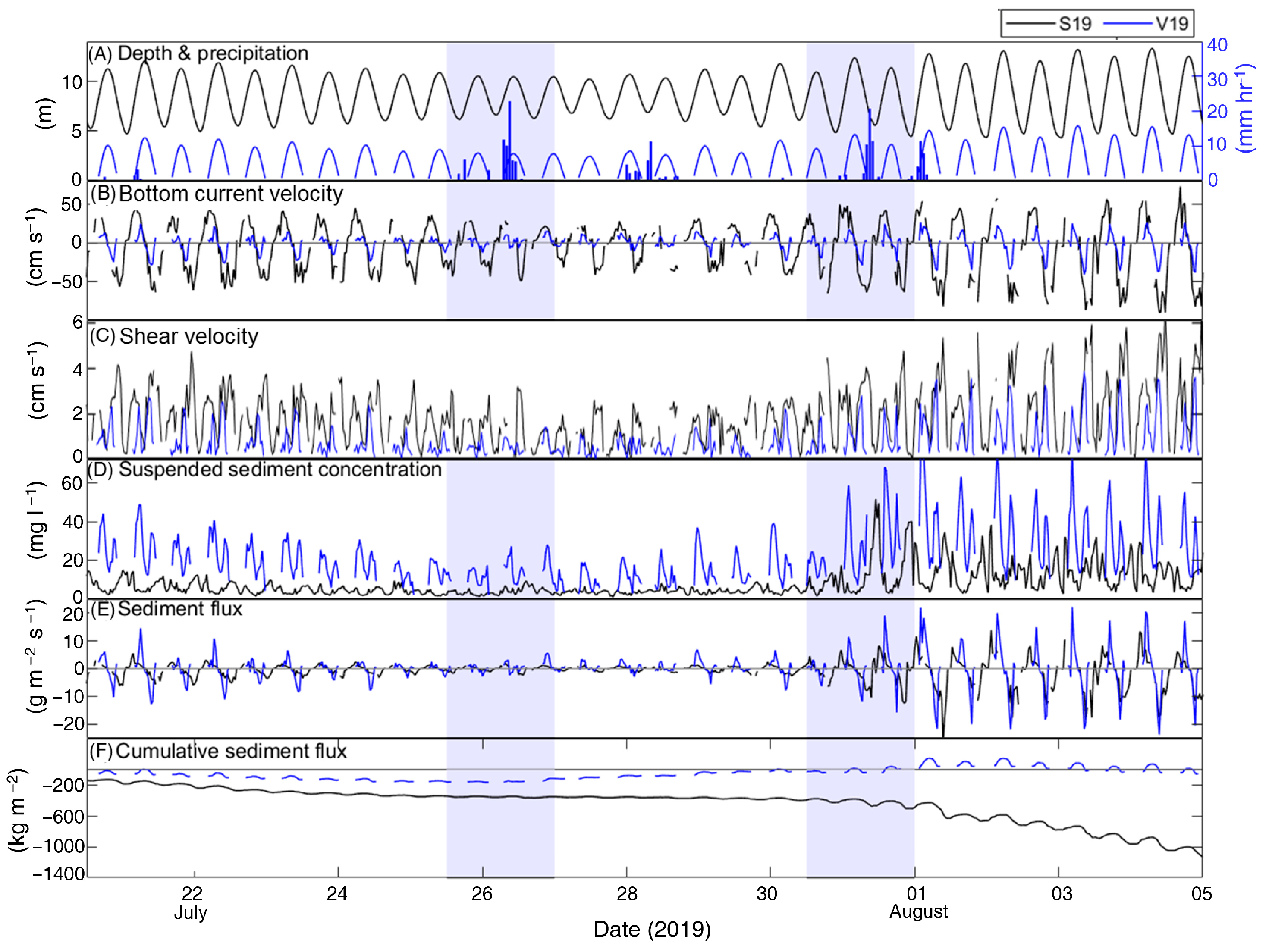Click the '6' tick of shear velocity panel
Image resolution: width=1269 pixels, height=952 pixels.
(x=78, y=323)
